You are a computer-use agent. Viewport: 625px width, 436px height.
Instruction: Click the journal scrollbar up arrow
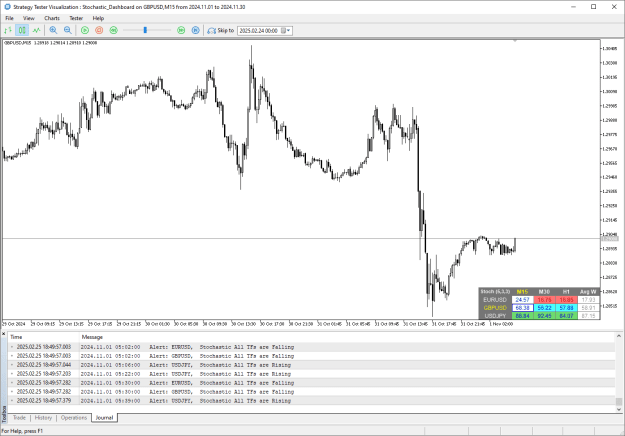coord(619,336)
